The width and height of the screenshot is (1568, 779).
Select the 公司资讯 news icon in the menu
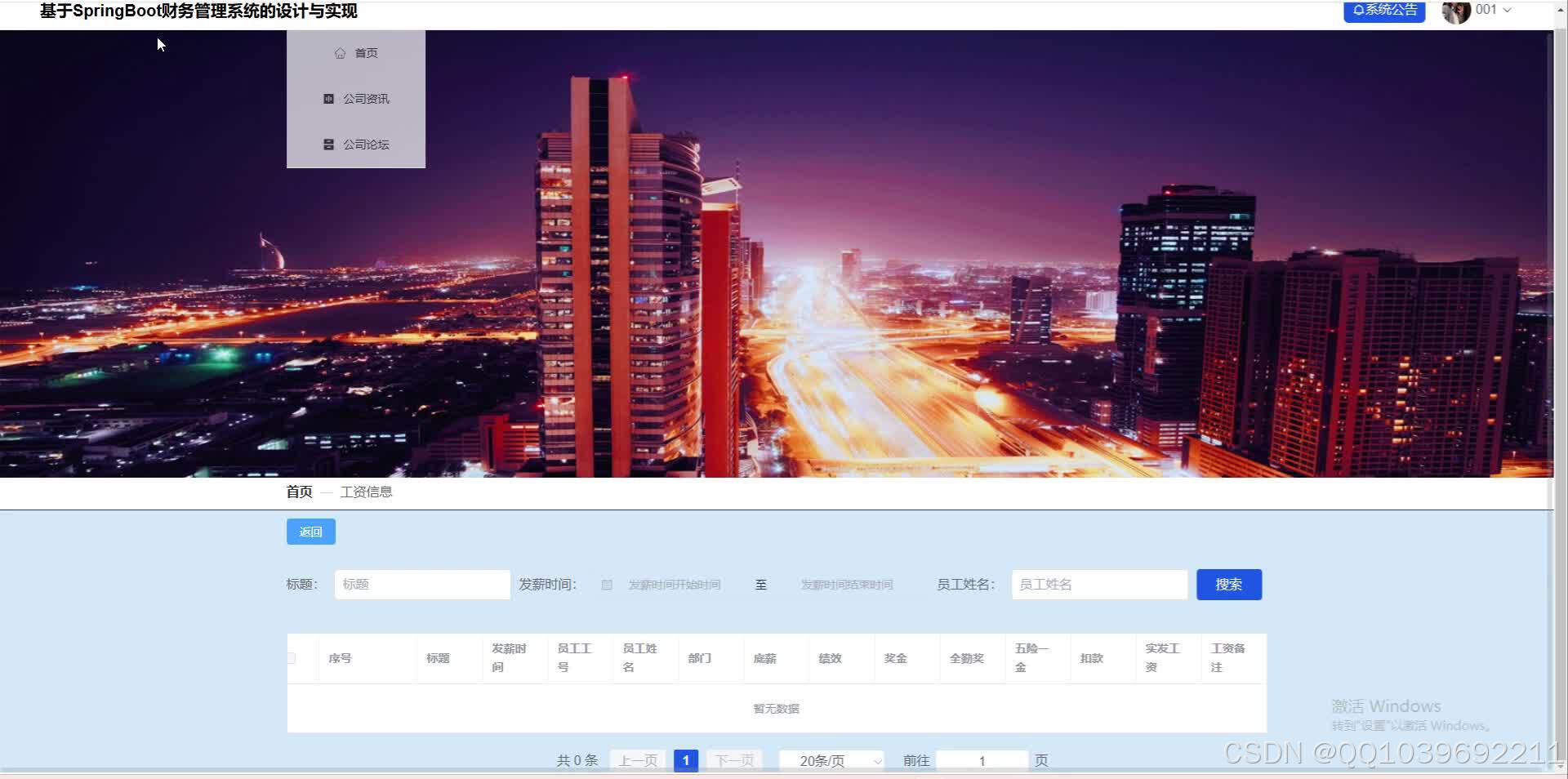tap(329, 98)
